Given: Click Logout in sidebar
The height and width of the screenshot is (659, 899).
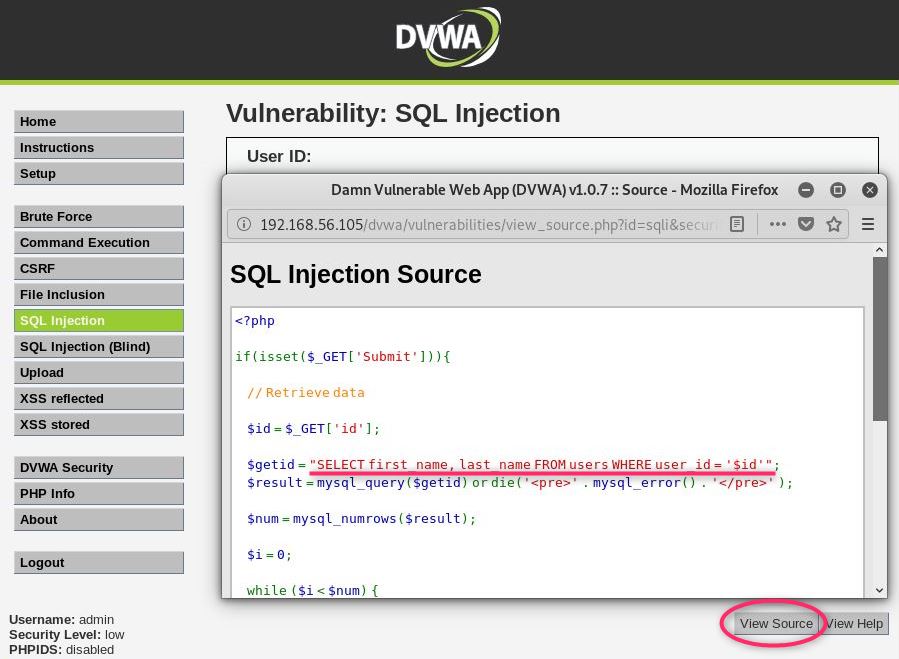Looking at the screenshot, I should point(99,563).
